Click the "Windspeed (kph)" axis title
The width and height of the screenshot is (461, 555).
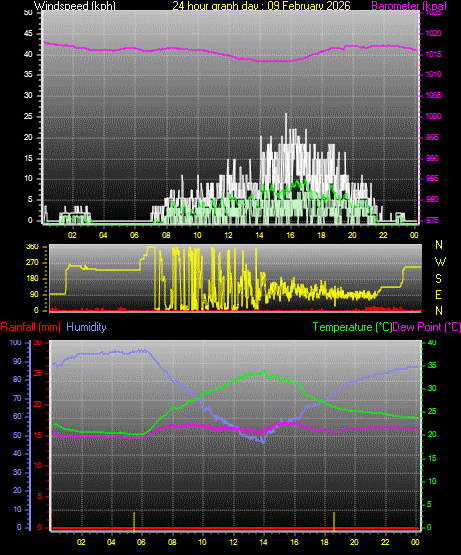75,6
